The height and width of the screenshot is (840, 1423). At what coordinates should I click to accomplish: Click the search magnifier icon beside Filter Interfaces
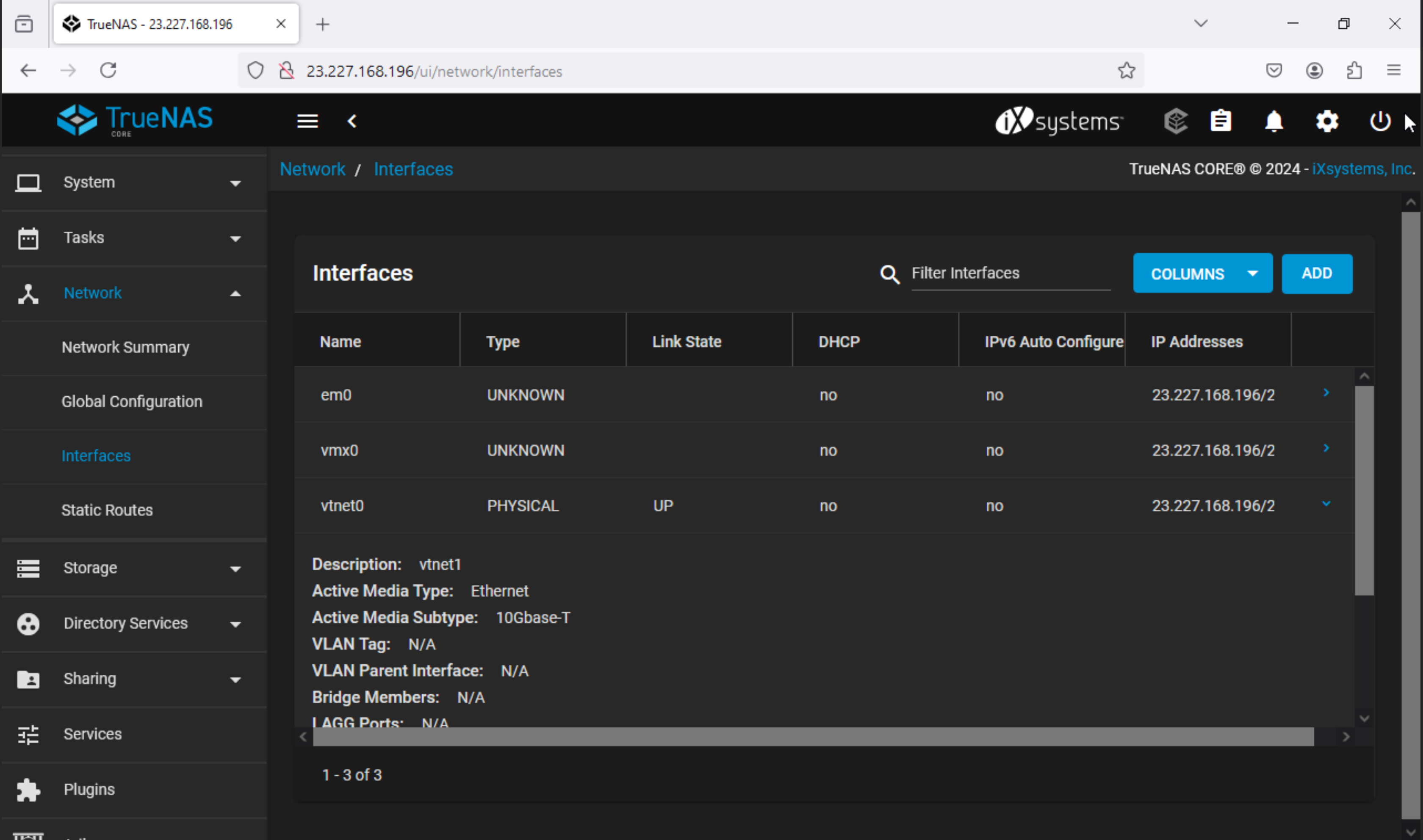point(889,274)
